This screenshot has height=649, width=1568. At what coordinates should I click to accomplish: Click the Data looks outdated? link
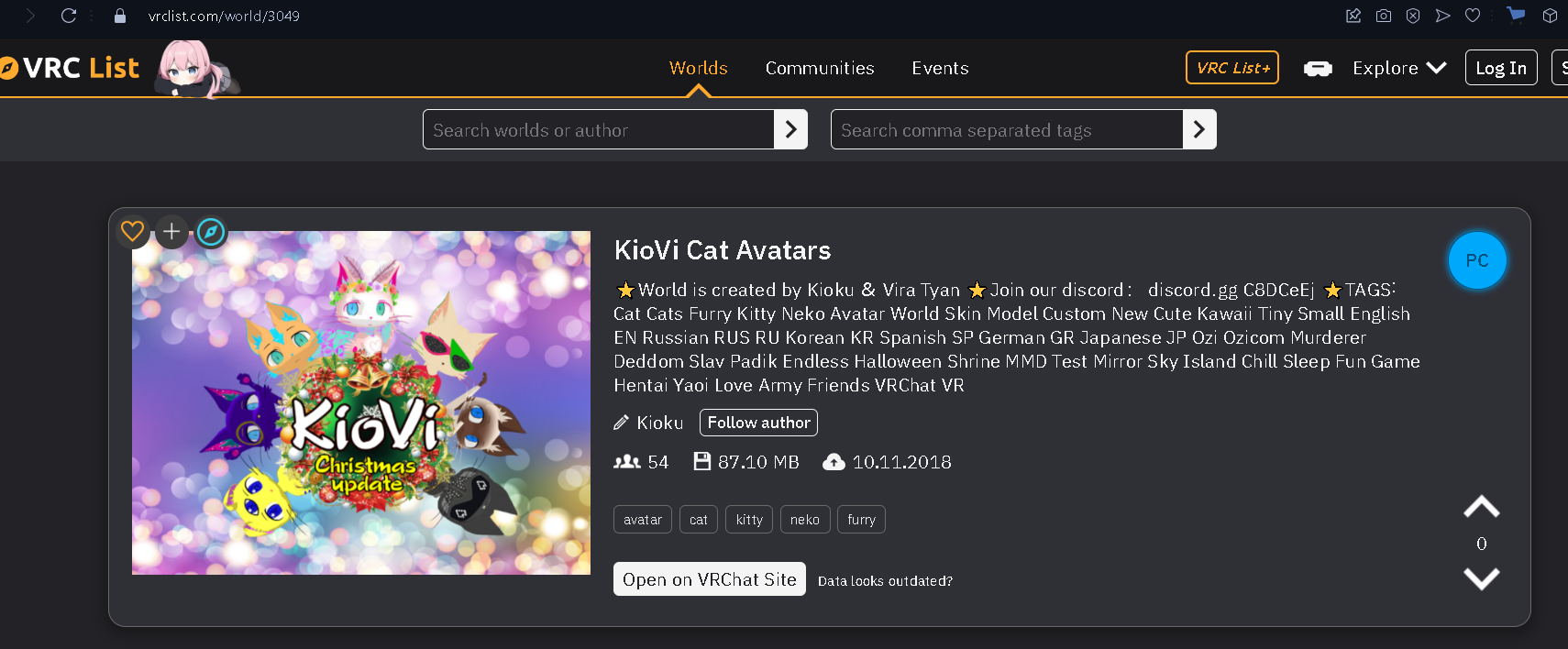[885, 581]
